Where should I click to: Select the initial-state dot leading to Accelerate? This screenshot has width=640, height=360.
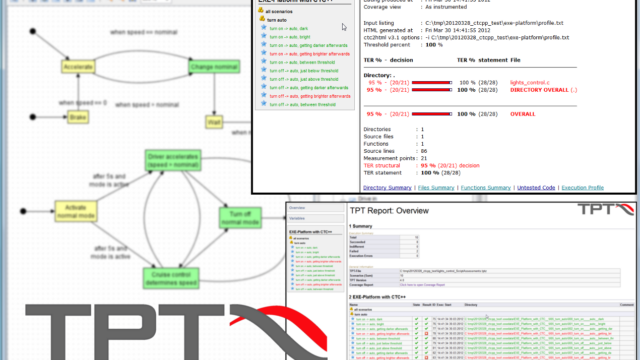(33, 31)
